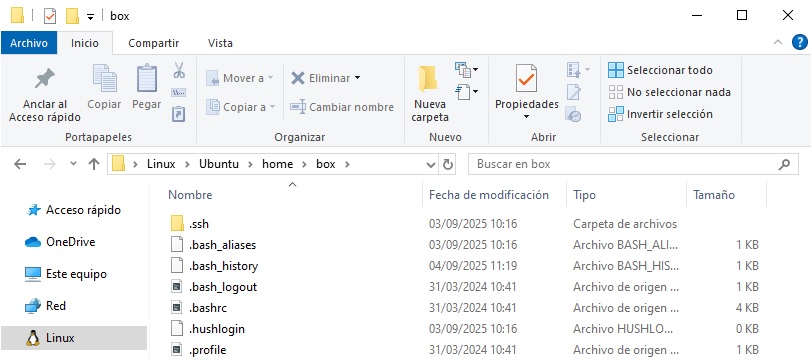The width and height of the screenshot is (812, 362).
Task: Click the scissors Cortar icon
Action: (179, 70)
